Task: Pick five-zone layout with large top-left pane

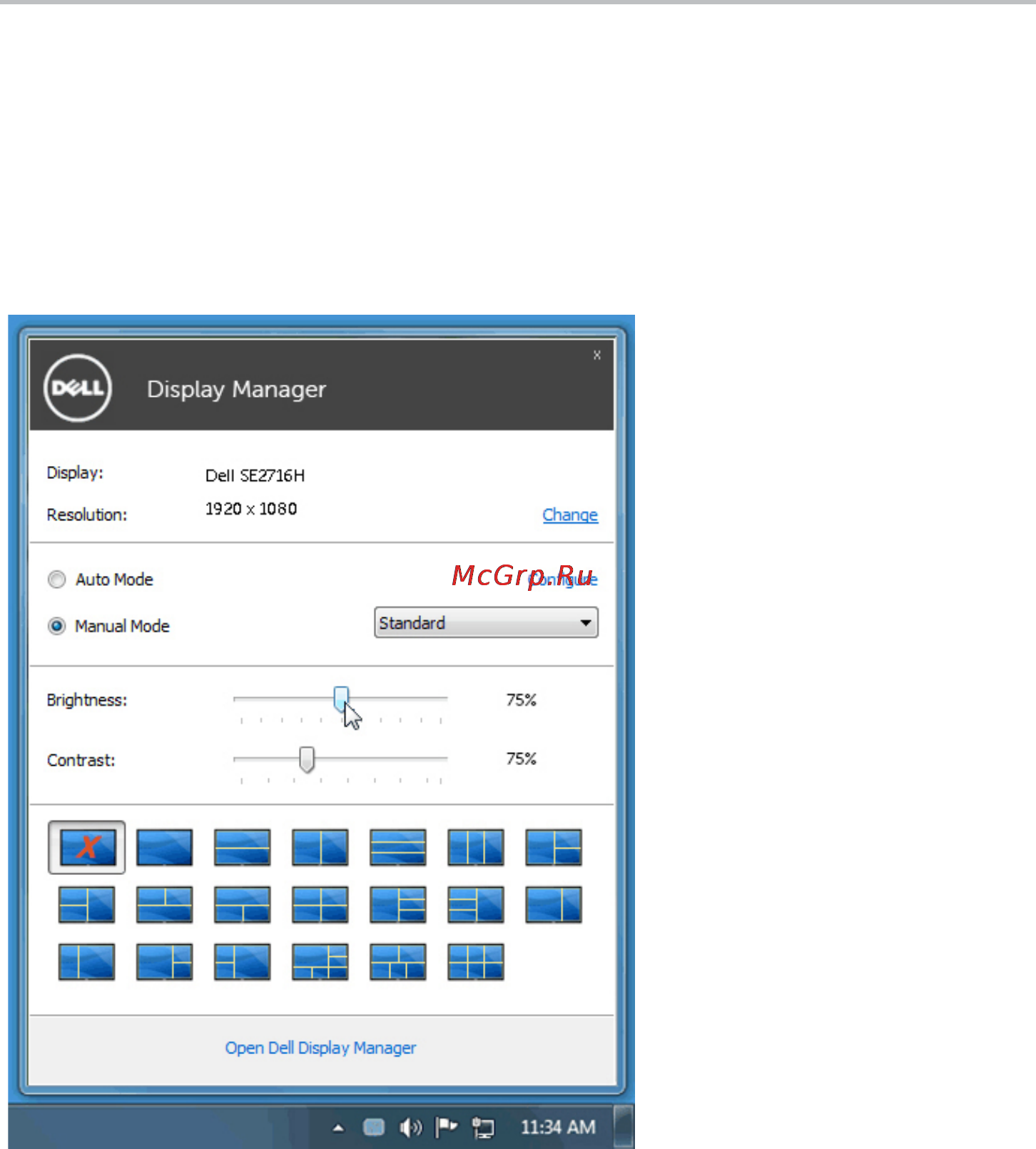Action: click(x=320, y=962)
